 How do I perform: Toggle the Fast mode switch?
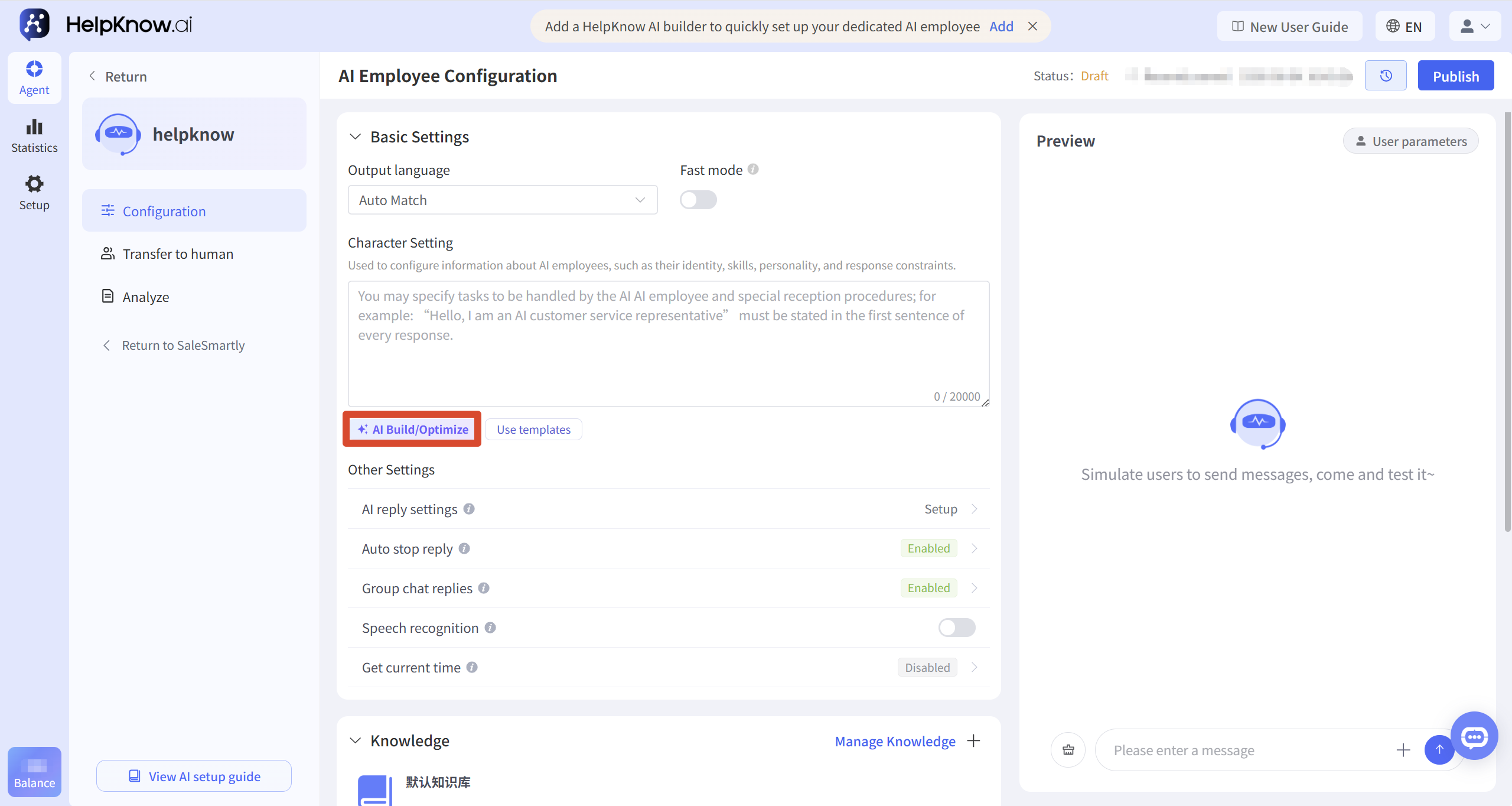coord(698,200)
